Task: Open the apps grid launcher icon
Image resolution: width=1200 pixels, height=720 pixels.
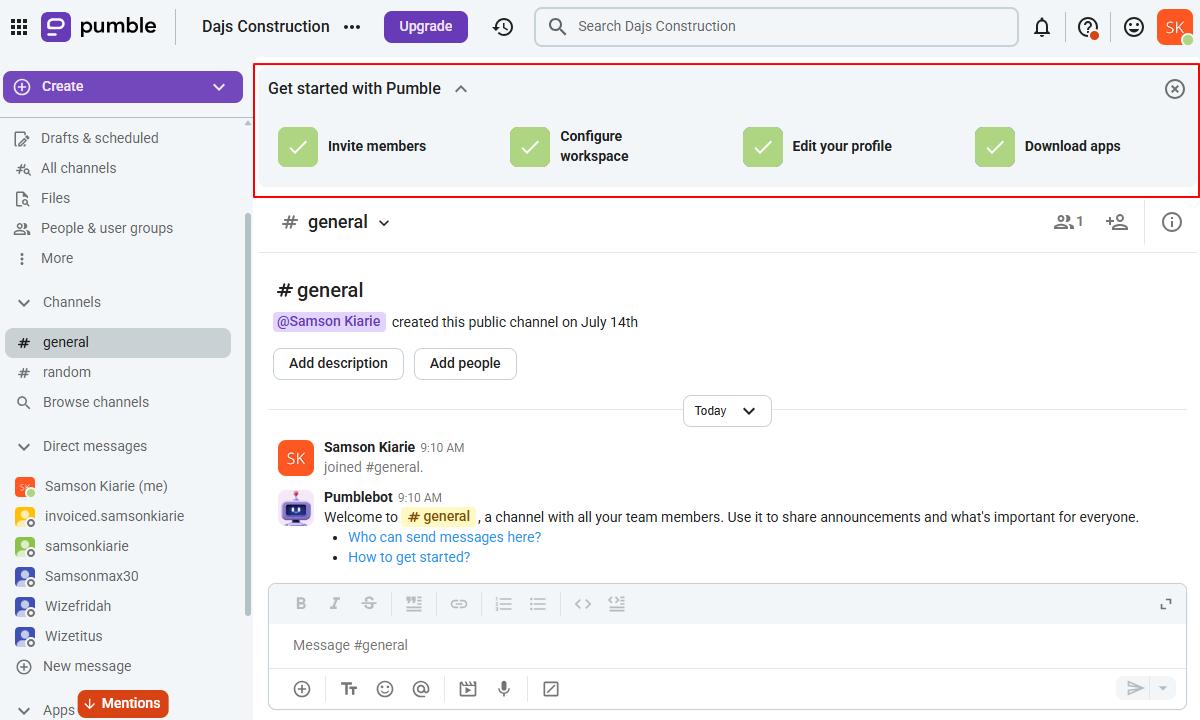Action: 19,27
